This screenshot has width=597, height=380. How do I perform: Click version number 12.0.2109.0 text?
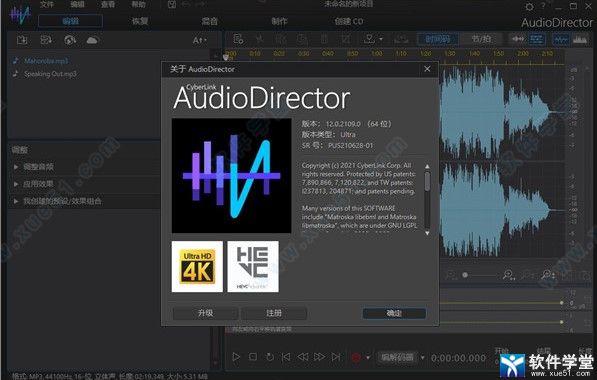click(x=343, y=124)
